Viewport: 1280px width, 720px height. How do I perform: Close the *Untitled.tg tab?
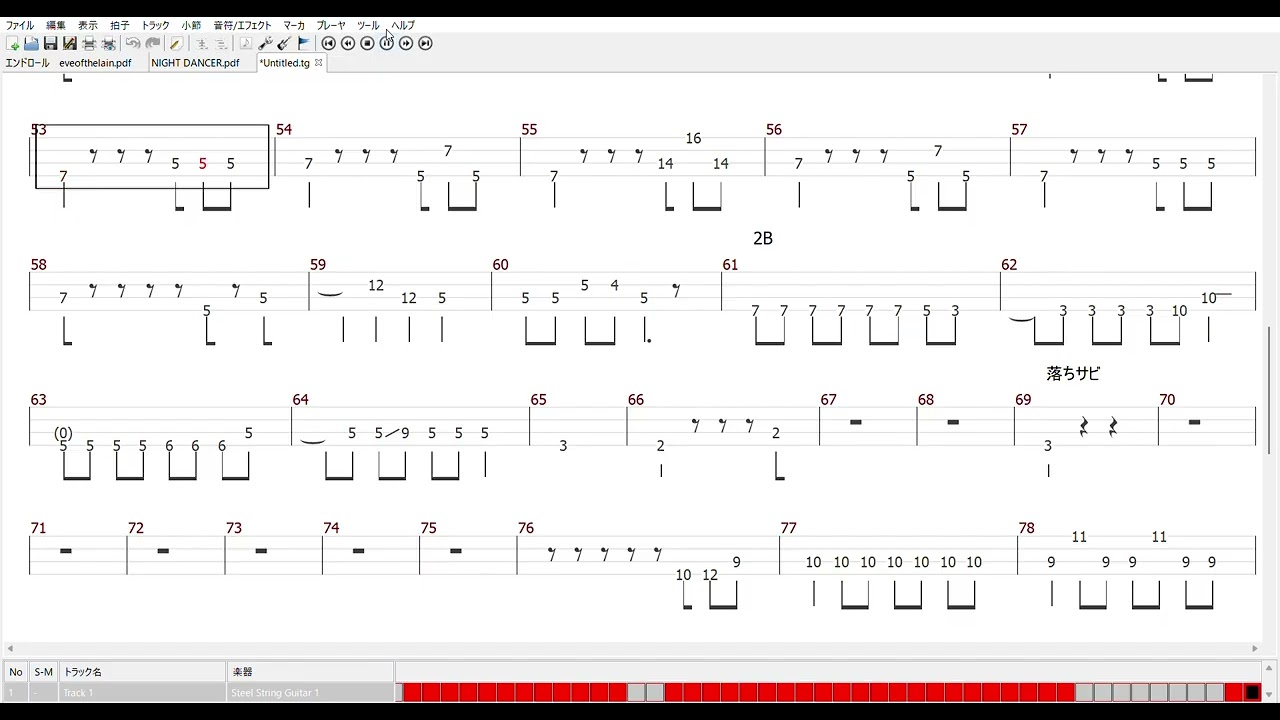[x=319, y=62]
